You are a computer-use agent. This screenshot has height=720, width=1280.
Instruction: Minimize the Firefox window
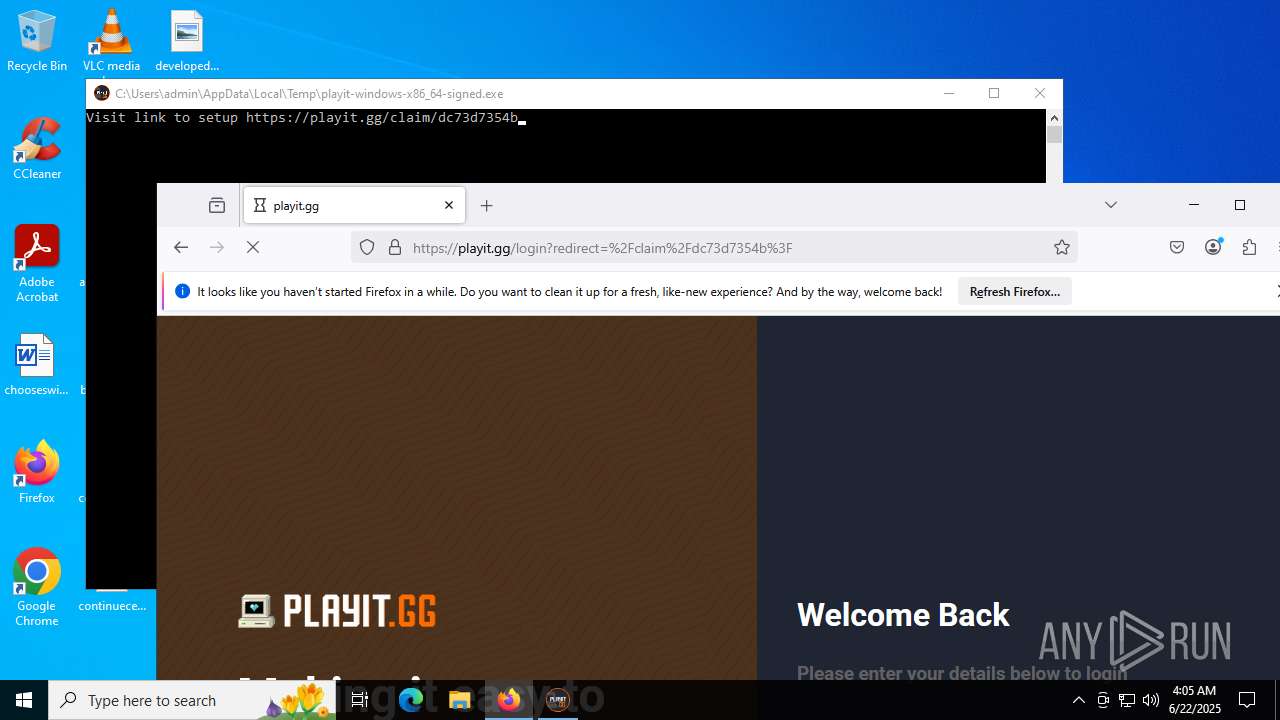(1194, 205)
